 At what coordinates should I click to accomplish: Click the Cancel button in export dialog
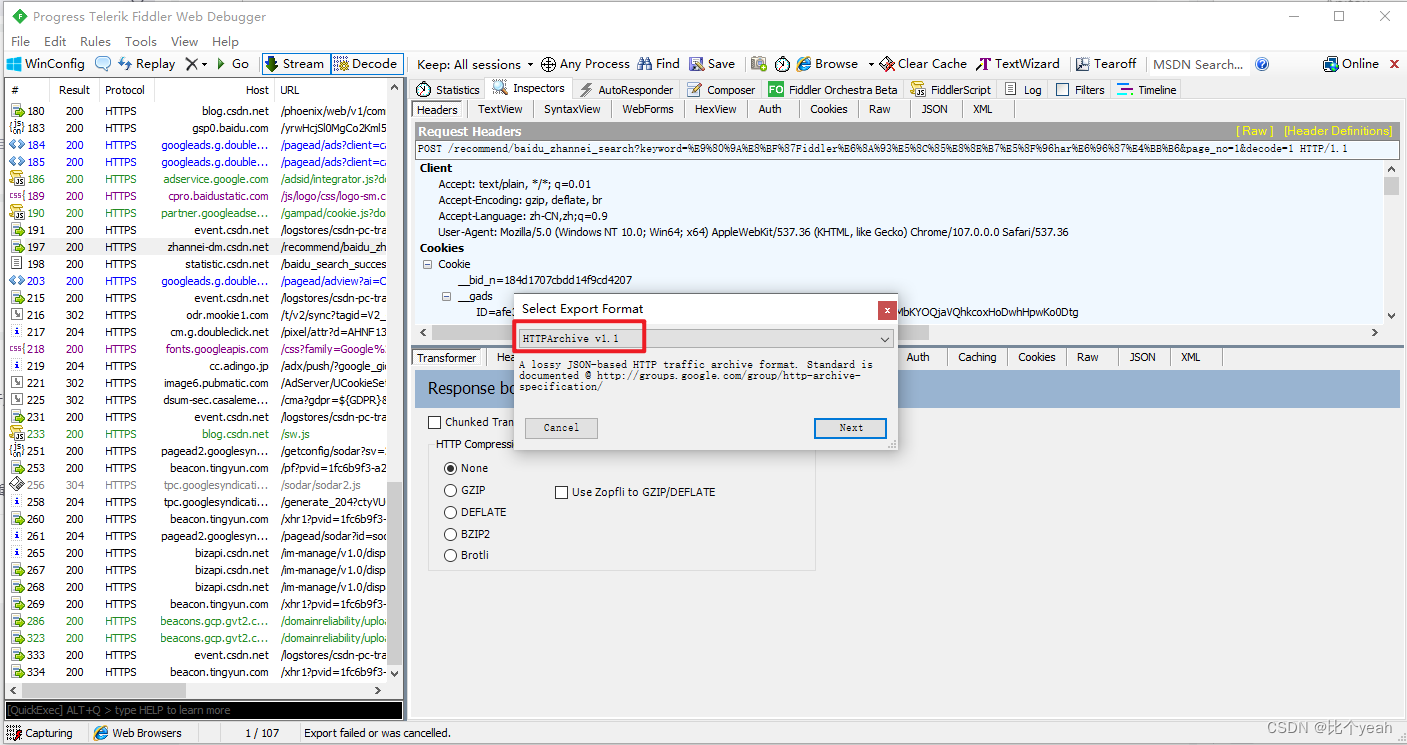[x=561, y=428]
